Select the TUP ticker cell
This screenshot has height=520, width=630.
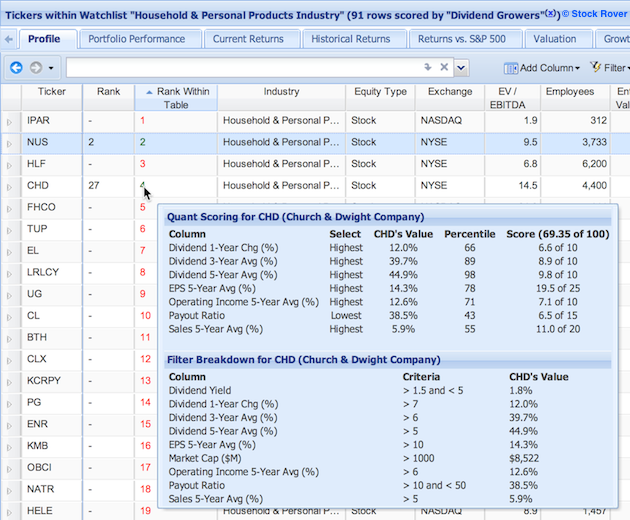(52, 229)
